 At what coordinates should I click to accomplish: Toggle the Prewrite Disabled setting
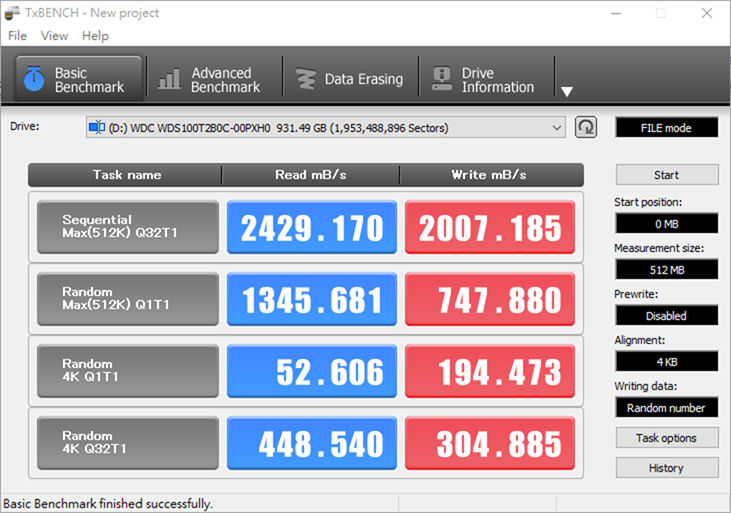click(x=666, y=315)
